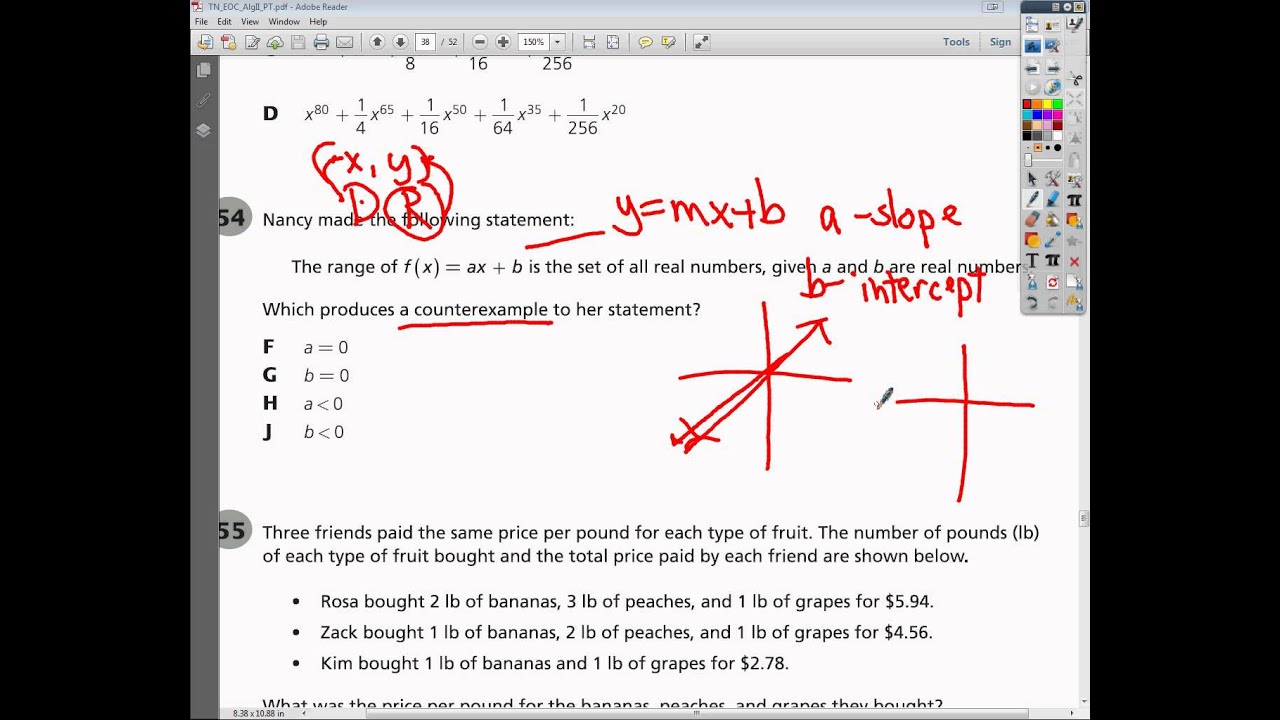Viewport: 1280px width, 720px height.
Task: Select the pen tool in the floating palette
Action: 1032,199
